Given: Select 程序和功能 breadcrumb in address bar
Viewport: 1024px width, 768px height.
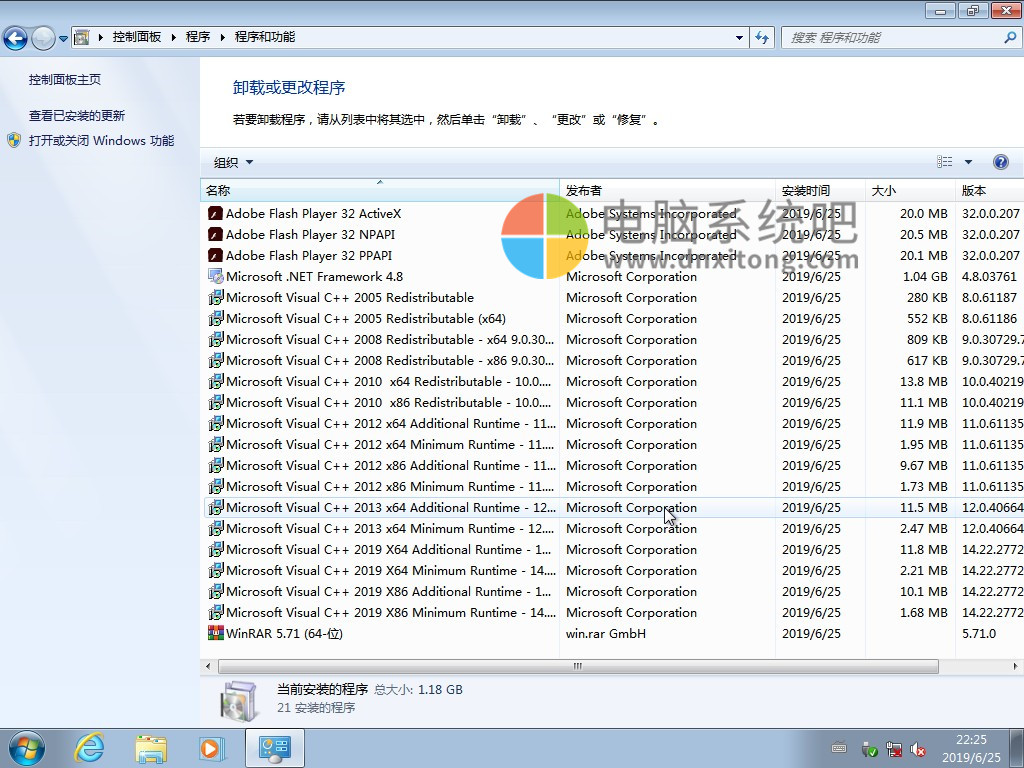Looking at the screenshot, I should click(x=264, y=37).
